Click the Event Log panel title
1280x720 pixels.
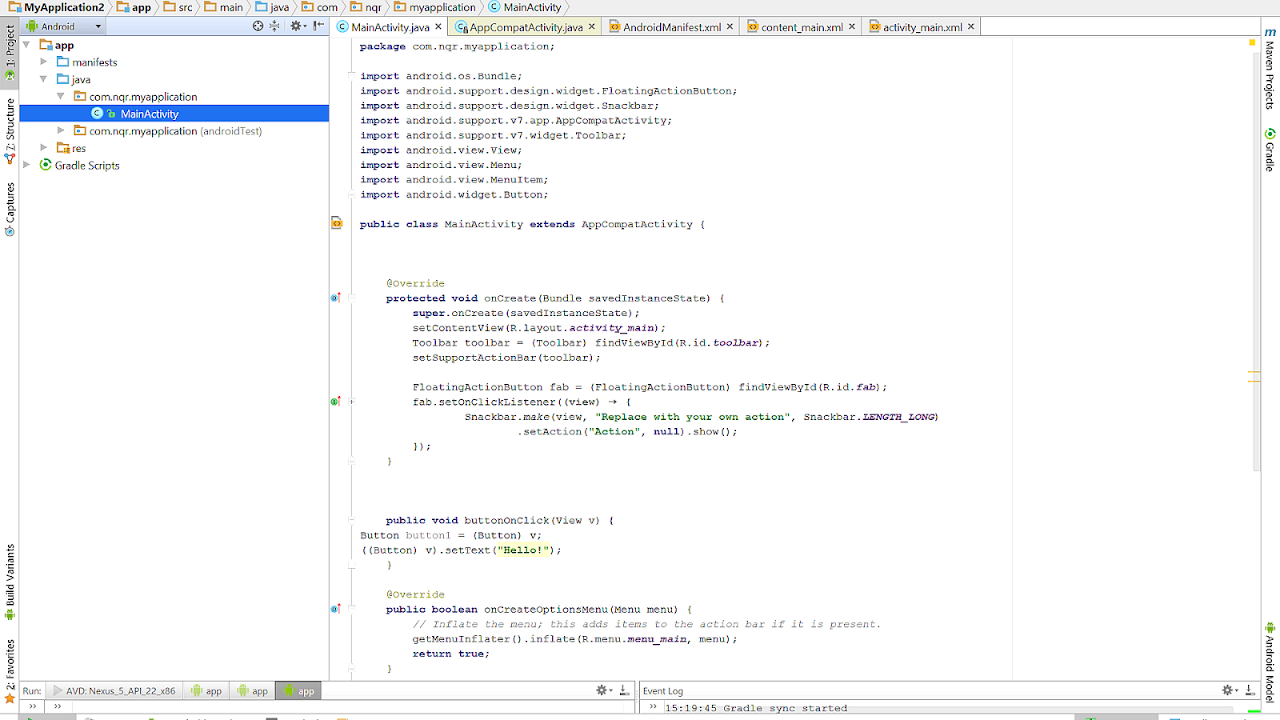coord(662,691)
